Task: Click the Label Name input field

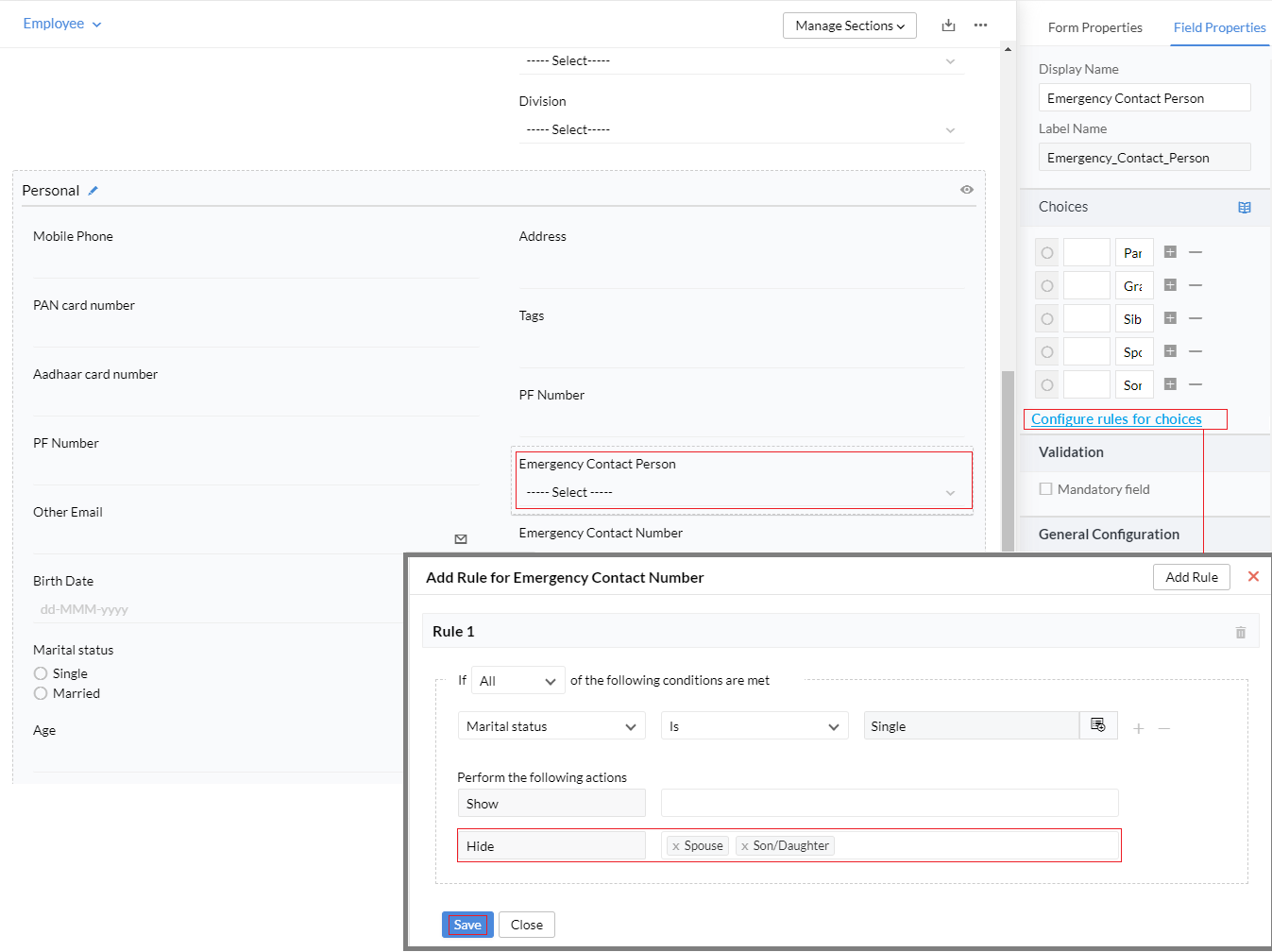Action: (1145, 158)
